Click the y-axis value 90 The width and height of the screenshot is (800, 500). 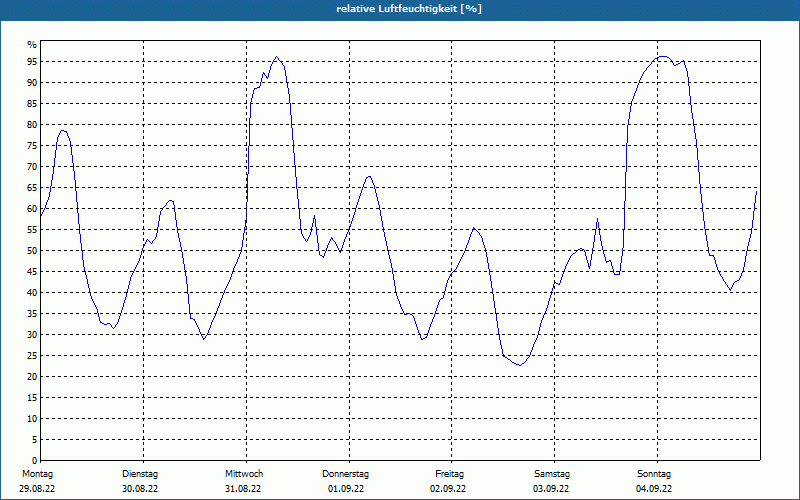[32, 83]
